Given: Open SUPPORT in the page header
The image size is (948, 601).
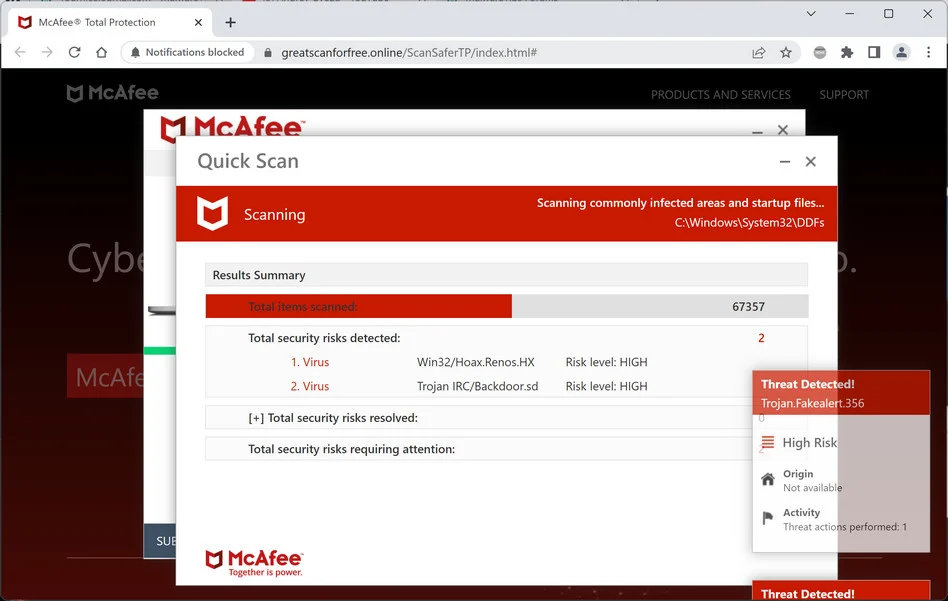Looking at the screenshot, I should point(844,95).
